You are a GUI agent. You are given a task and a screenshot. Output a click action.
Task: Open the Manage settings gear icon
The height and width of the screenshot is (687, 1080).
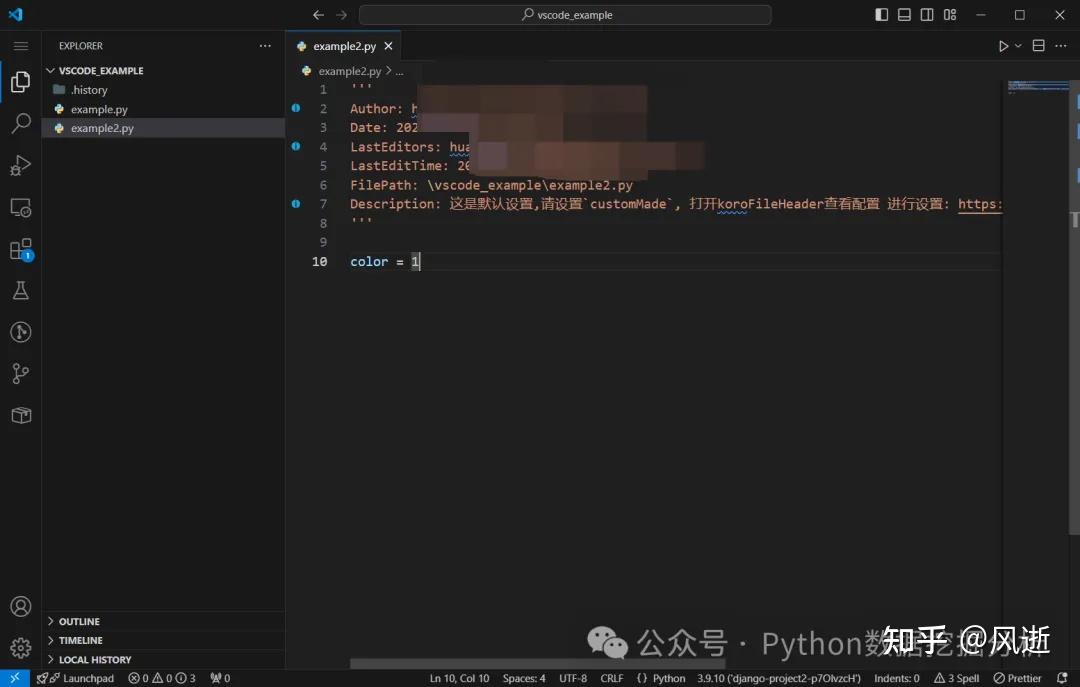20,648
